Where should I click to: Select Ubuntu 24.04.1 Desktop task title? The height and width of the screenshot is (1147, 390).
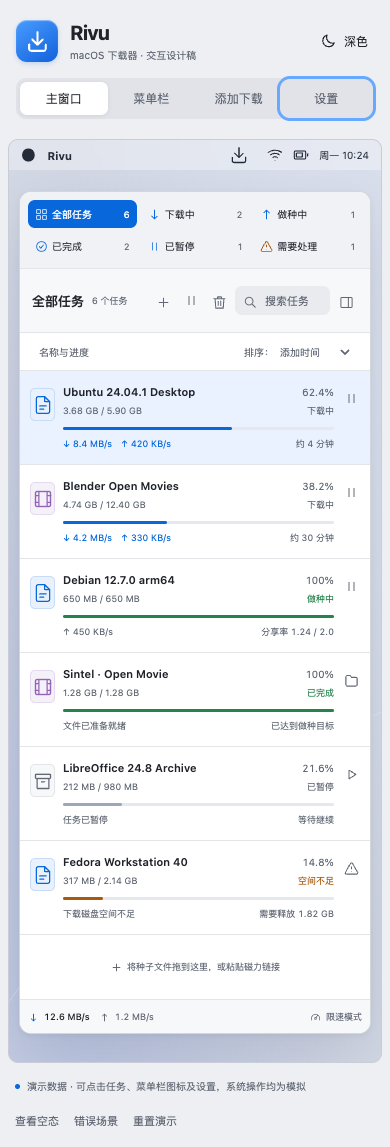pyautogui.click(x=129, y=392)
